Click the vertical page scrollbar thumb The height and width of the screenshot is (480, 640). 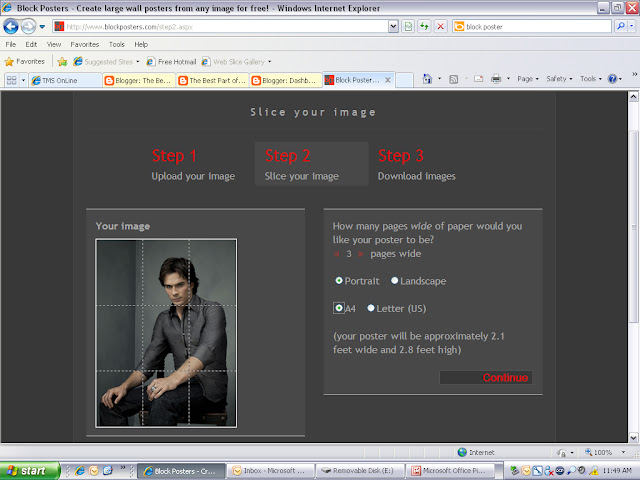pyautogui.click(x=633, y=227)
